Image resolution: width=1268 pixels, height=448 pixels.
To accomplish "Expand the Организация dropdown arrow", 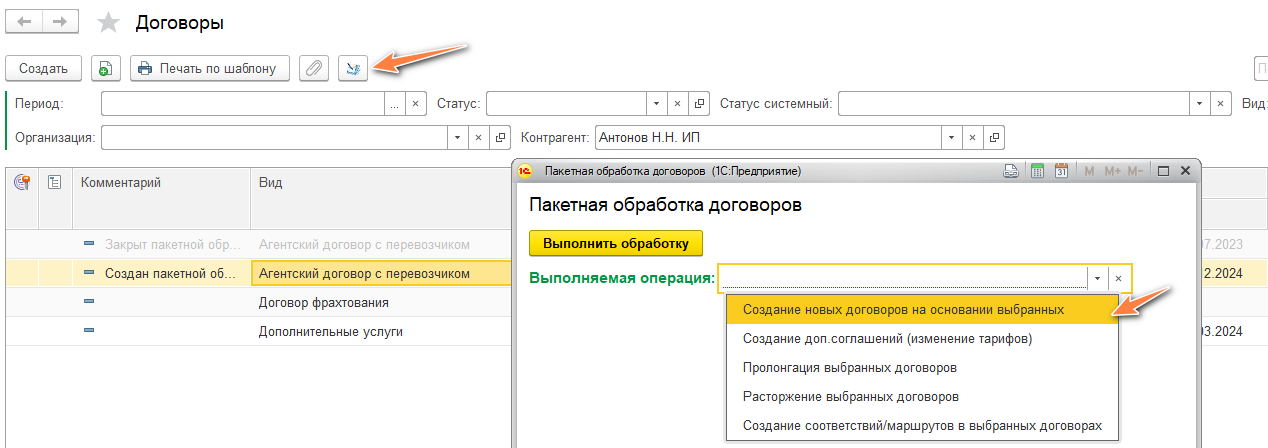I will click(x=457, y=137).
